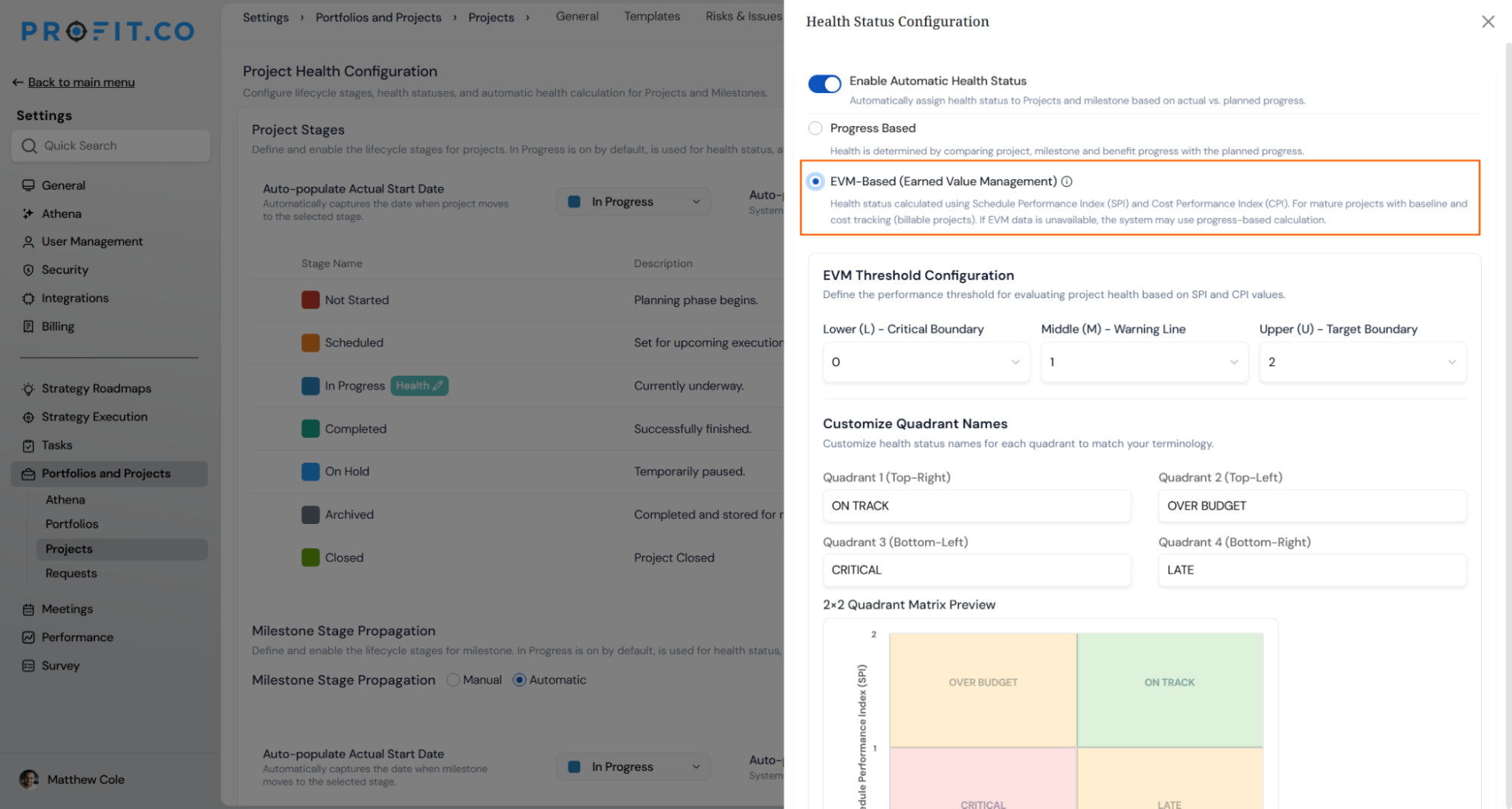The height and width of the screenshot is (809, 1512).
Task: Click Matthew Cole user name
Action: (85, 780)
